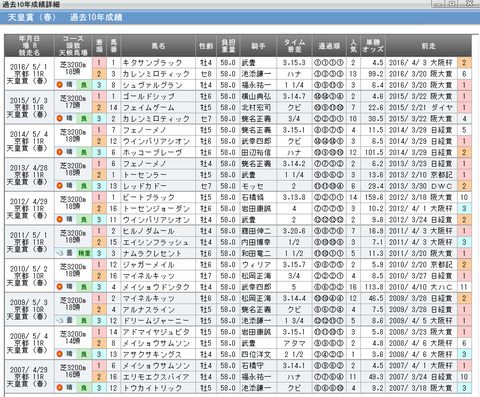Viewport: 480px width, 397px height.
Task: Select horse name シュヴァルグラン
Action: pos(152,85)
